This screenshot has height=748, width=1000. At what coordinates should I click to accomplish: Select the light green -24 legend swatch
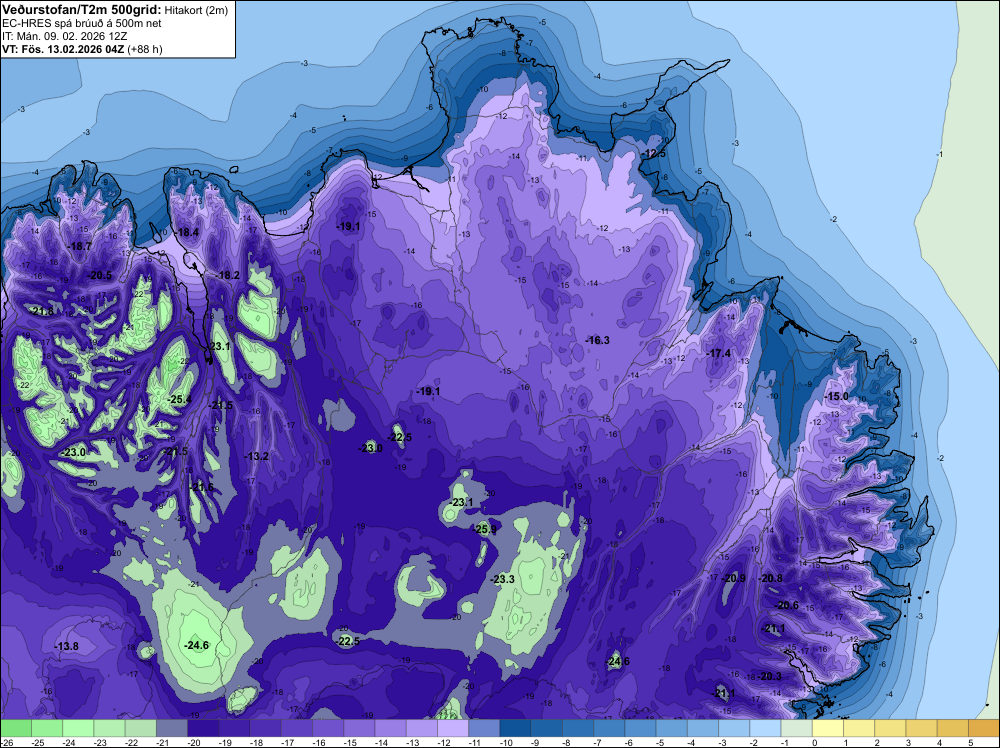(x=78, y=728)
